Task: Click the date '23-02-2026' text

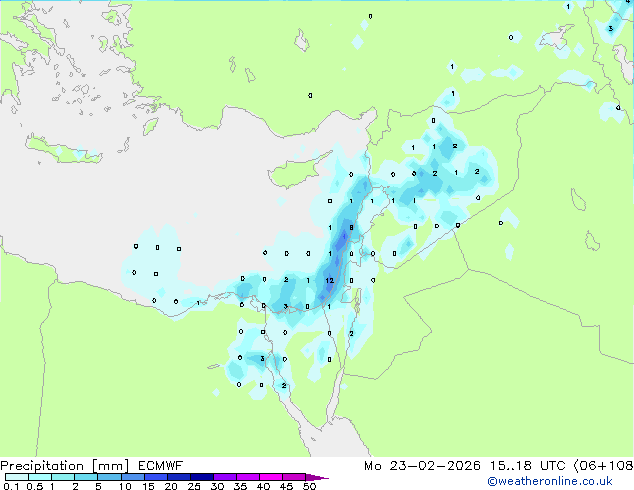Action: pos(435,466)
